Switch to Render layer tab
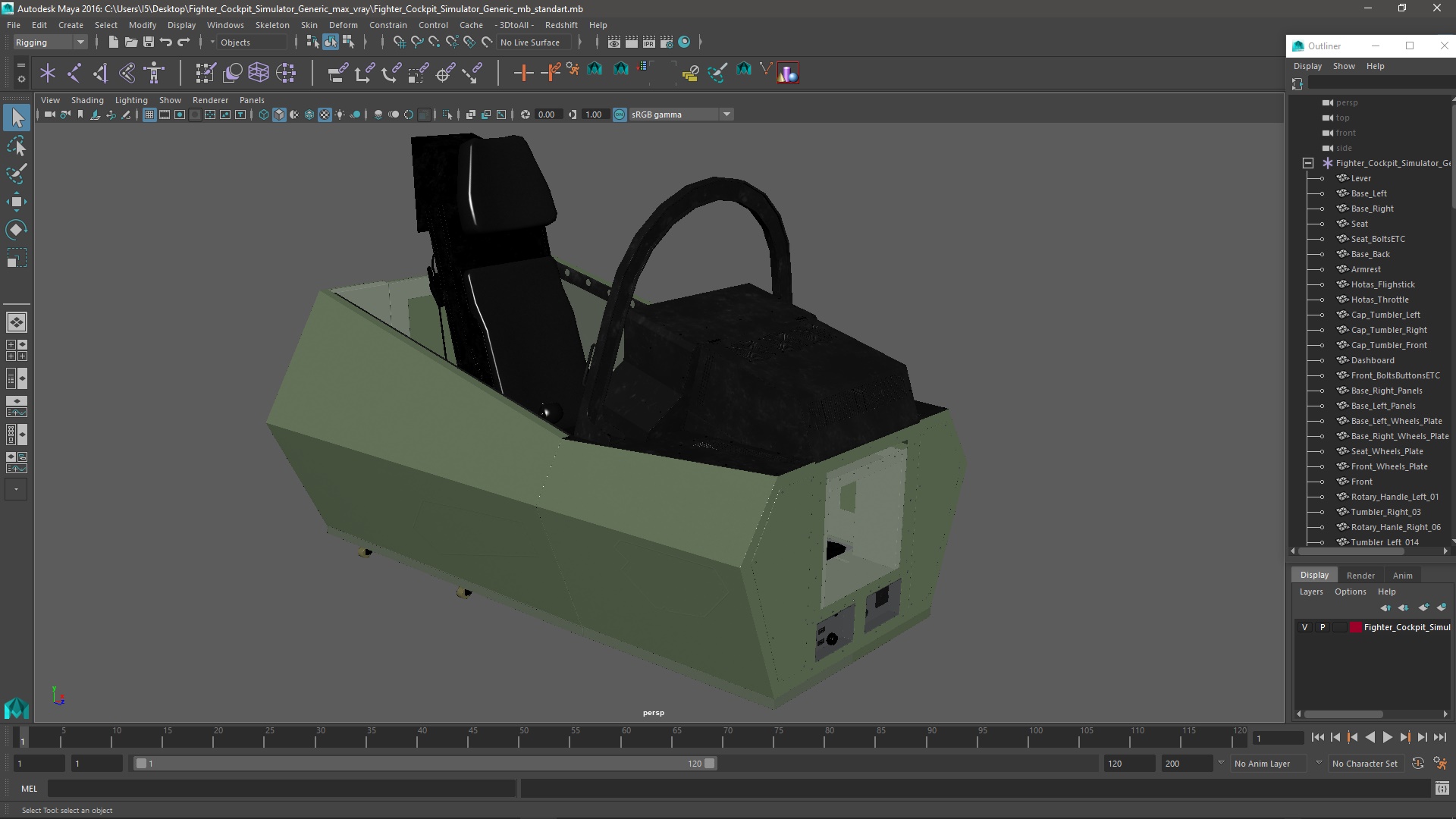The width and height of the screenshot is (1456, 819). click(x=1360, y=576)
